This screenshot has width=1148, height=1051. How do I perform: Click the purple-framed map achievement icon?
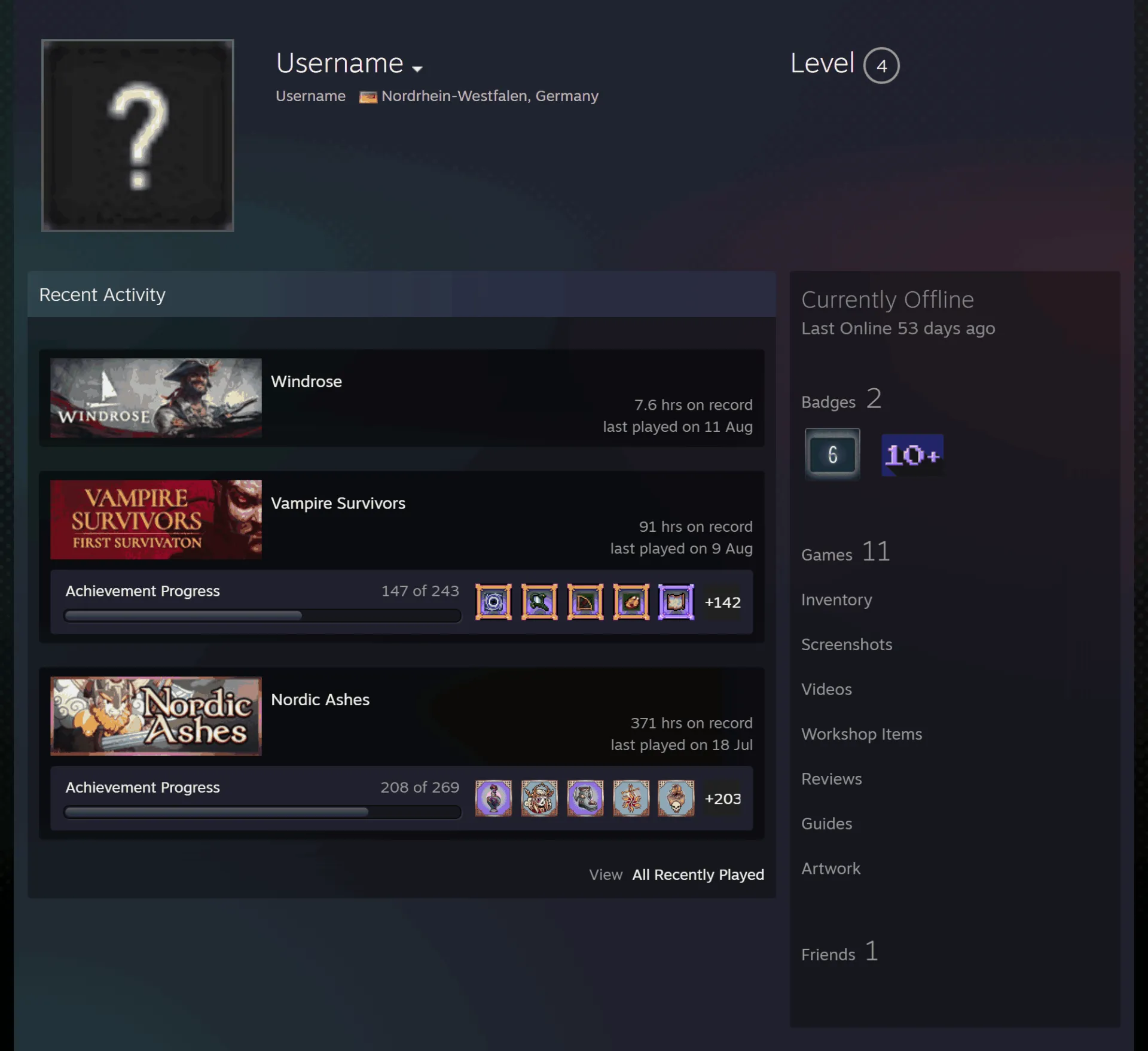click(676, 602)
